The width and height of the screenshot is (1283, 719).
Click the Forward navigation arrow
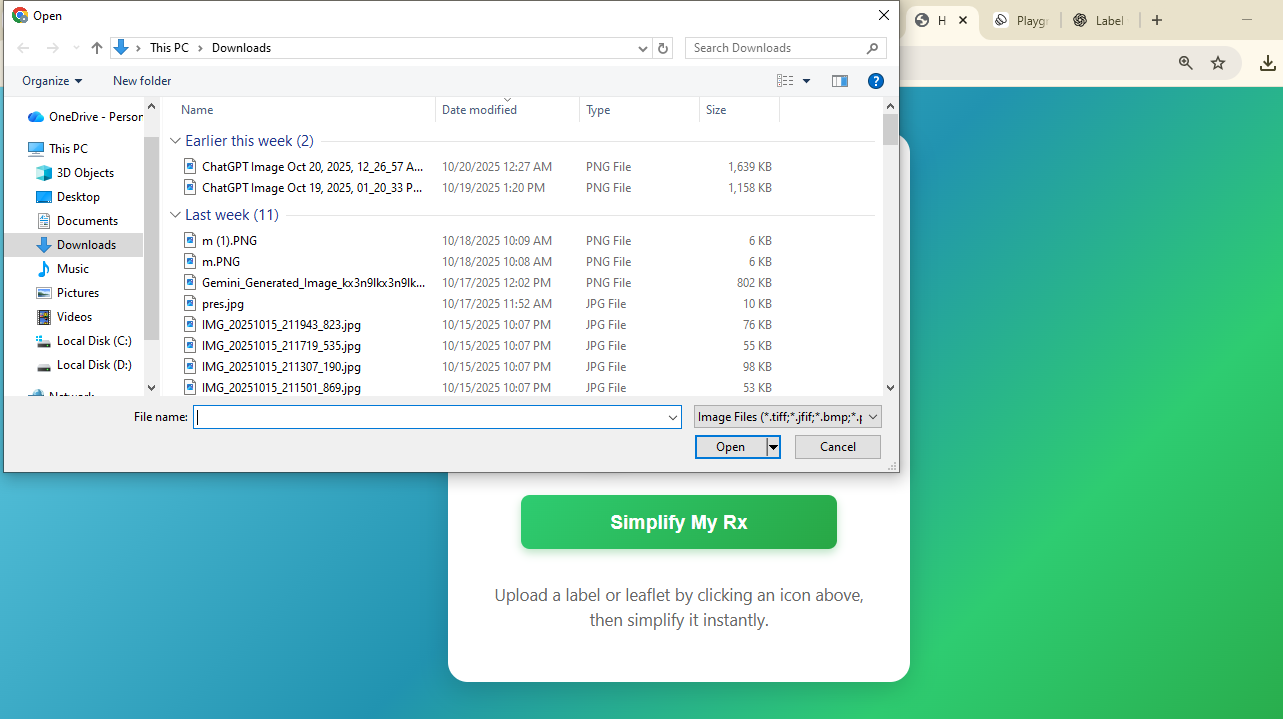[52, 48]
